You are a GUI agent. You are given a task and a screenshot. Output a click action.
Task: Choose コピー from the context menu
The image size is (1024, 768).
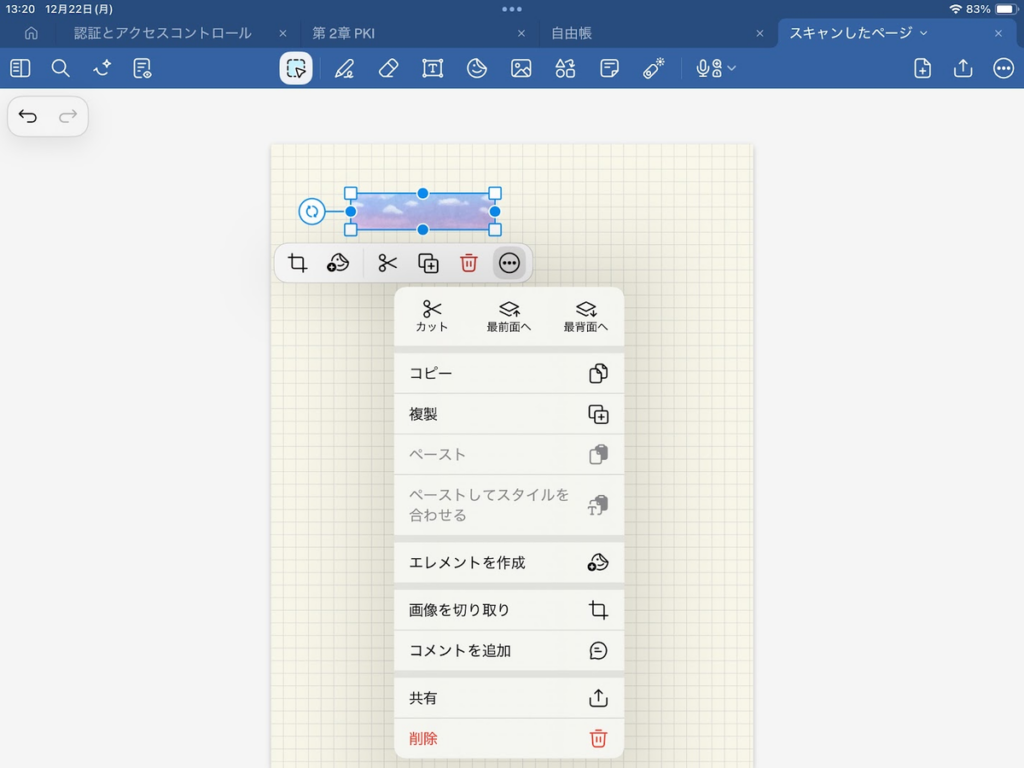[x=508, y=373]
